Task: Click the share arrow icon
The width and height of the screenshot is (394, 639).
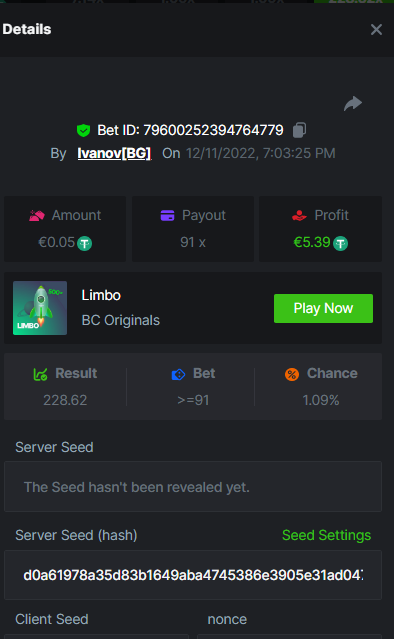Action: pyautogui.click(x=353, y=104)
